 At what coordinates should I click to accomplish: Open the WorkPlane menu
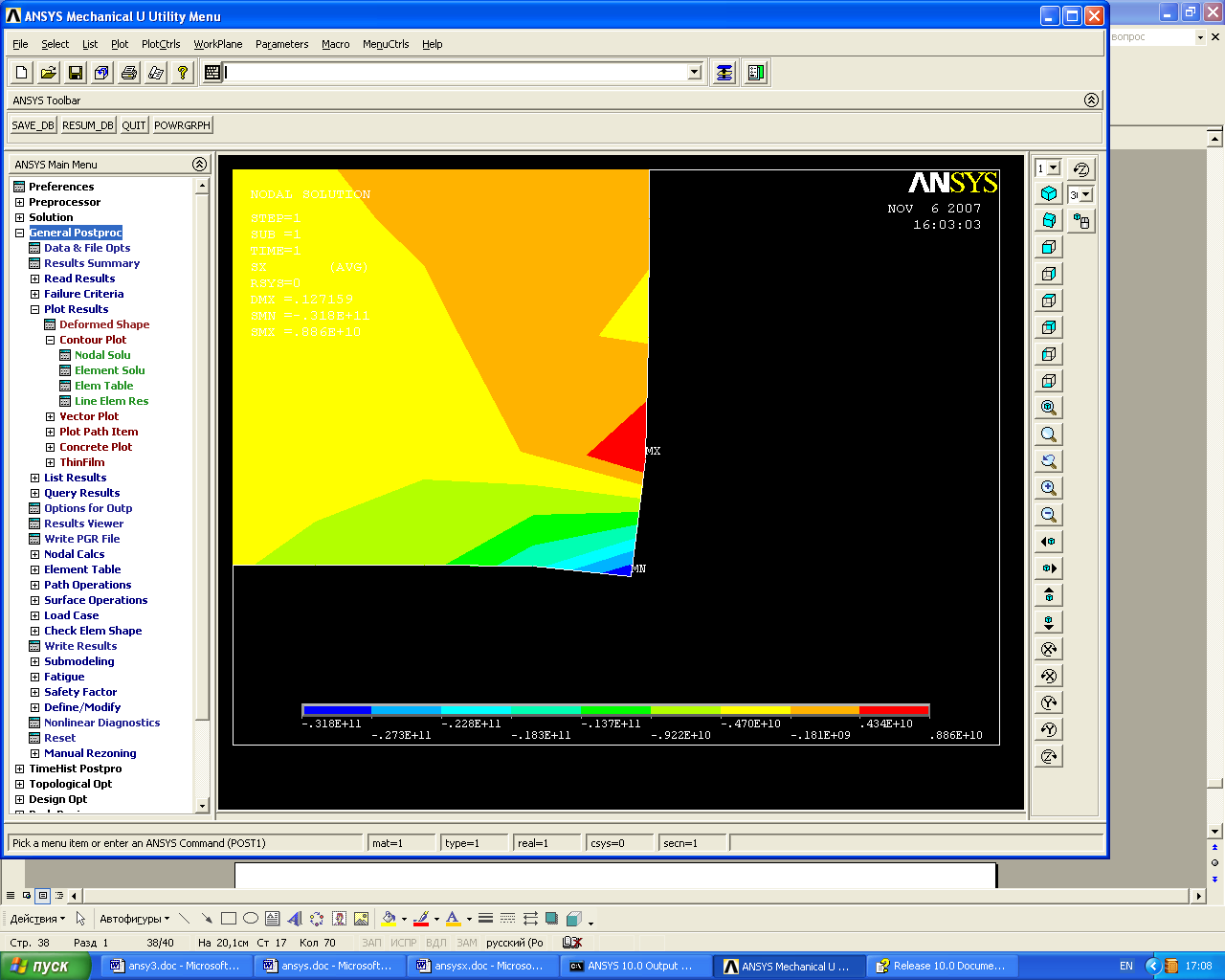click(218, 44)
